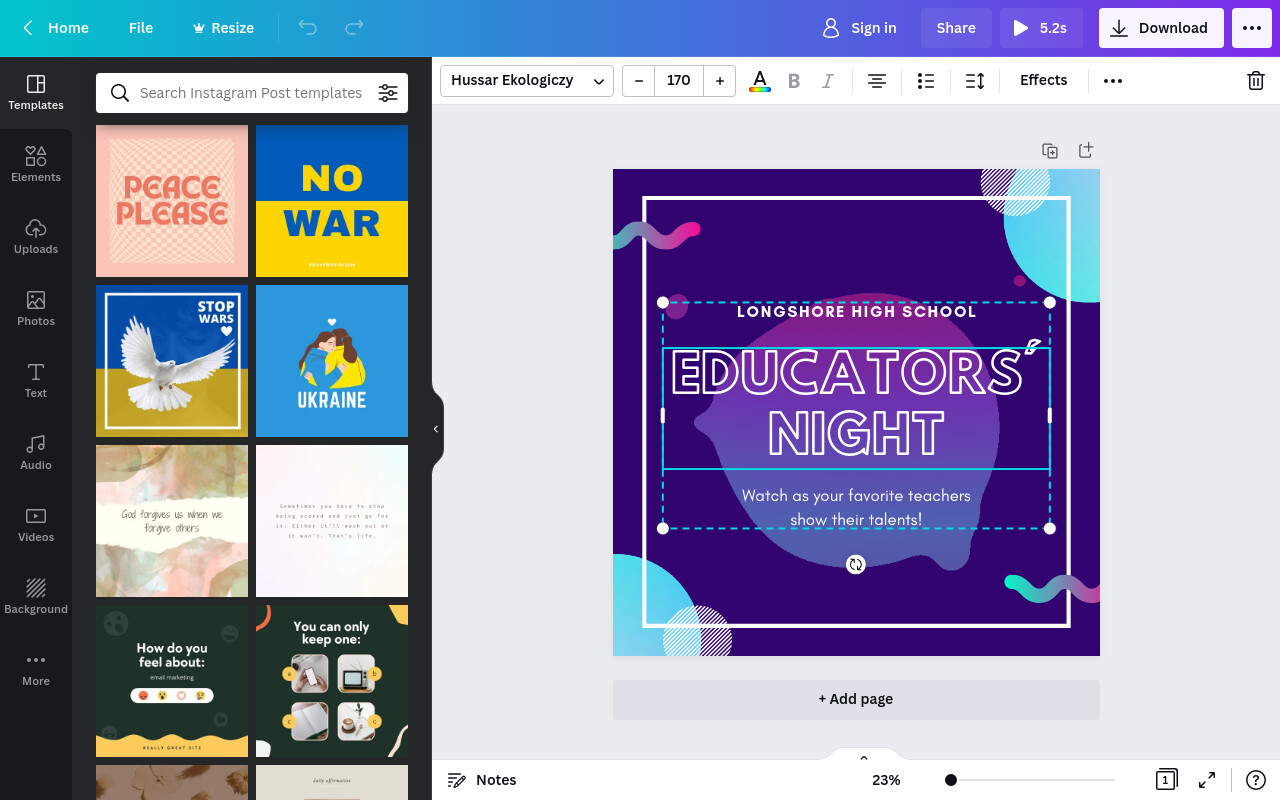Open the File menu
1280x800 pixels.
click(x=141, y=28)
